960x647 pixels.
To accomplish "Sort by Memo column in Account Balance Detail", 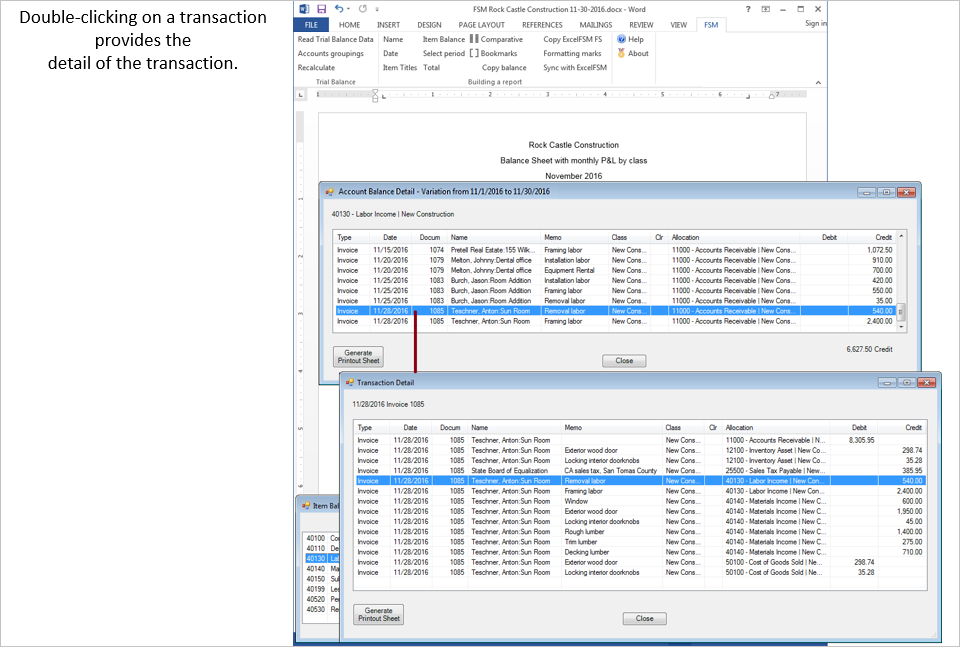I will point(574,237).
